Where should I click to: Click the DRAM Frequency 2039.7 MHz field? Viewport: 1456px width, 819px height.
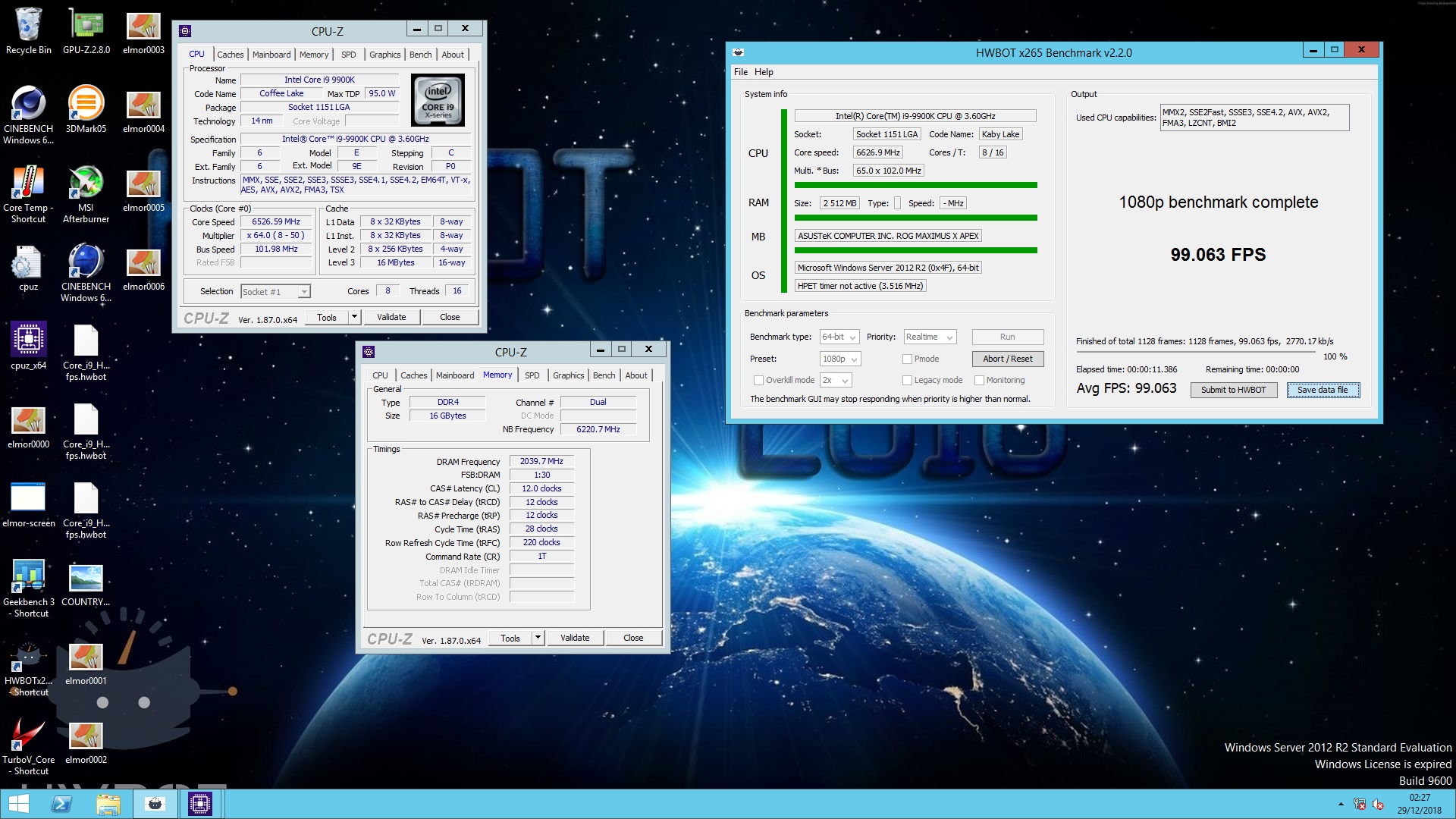pos(541,461)
